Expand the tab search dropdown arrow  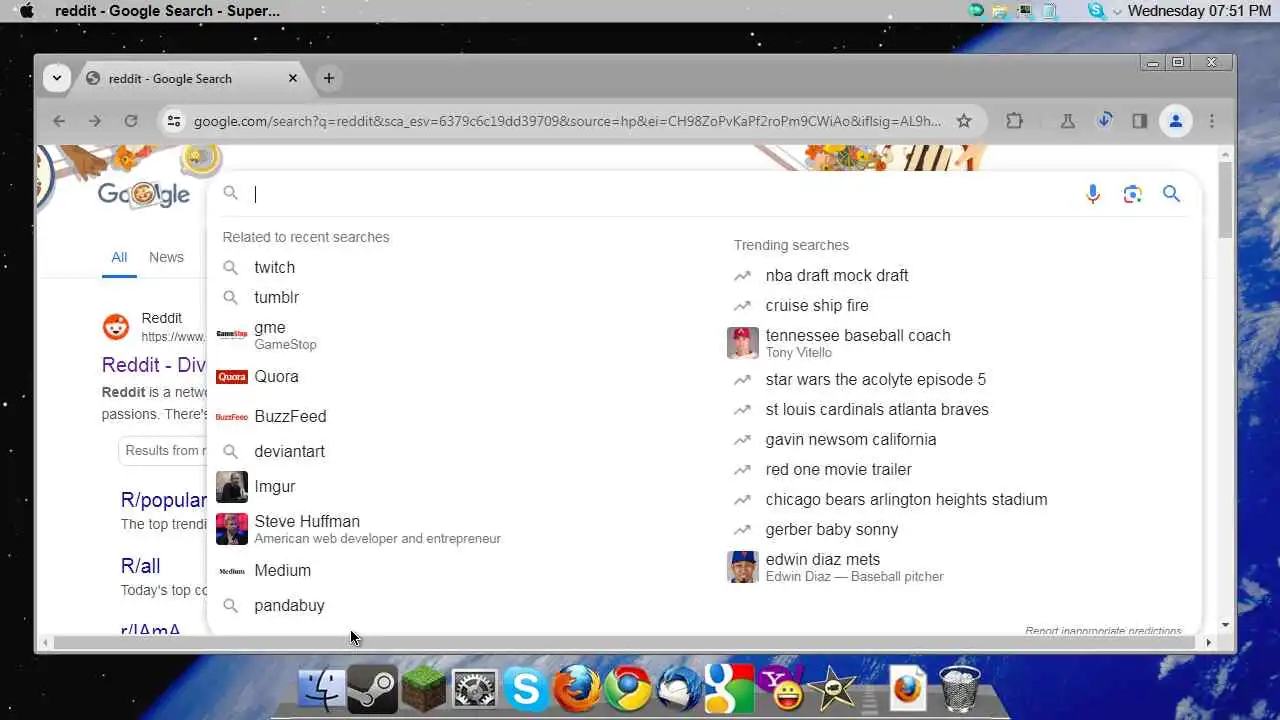click(57, 78)
